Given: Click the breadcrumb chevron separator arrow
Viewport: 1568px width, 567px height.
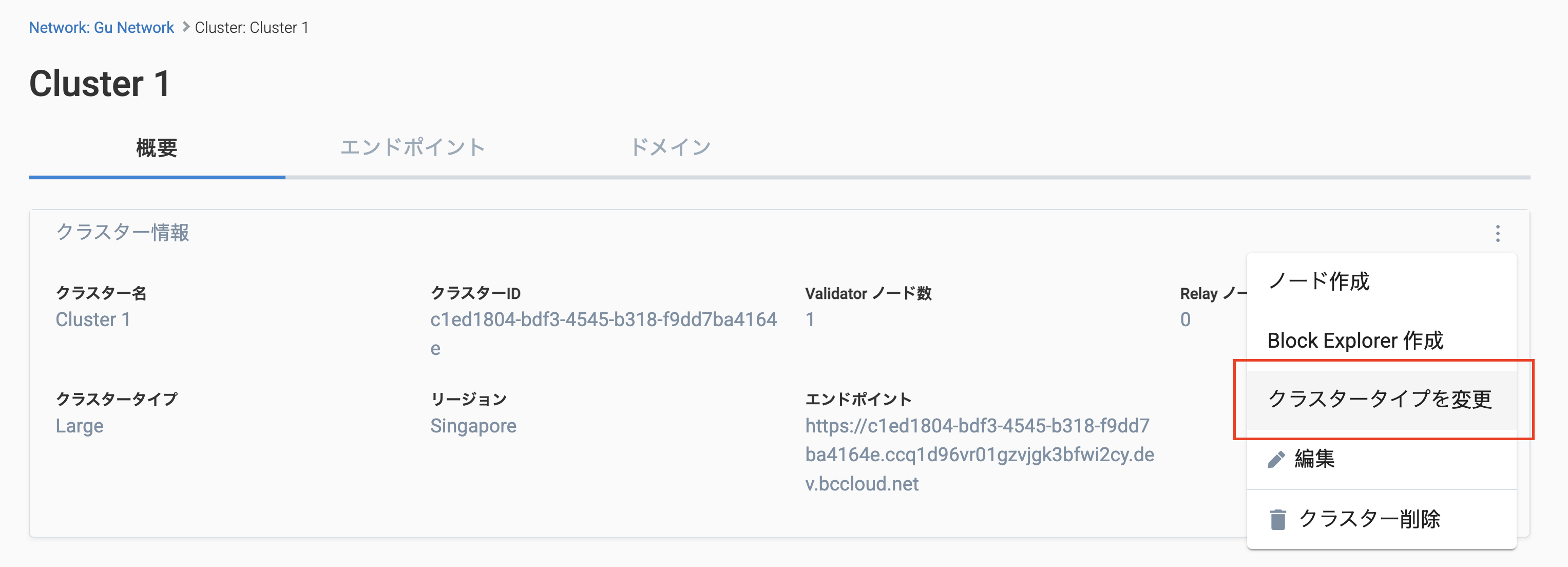Looking at the screenshot, I should tap(186, 27).
